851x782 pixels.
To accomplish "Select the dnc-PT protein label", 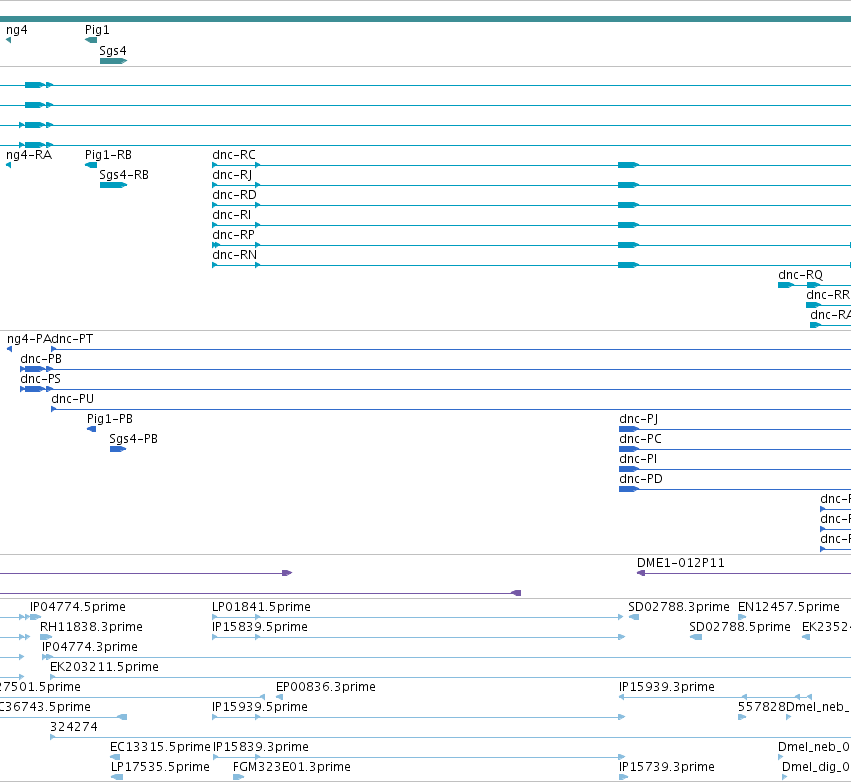I will [x=72, y=339].
